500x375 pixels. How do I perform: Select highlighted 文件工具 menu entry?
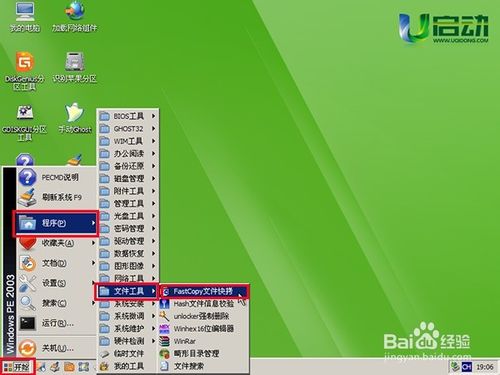[x=128, y=291]
